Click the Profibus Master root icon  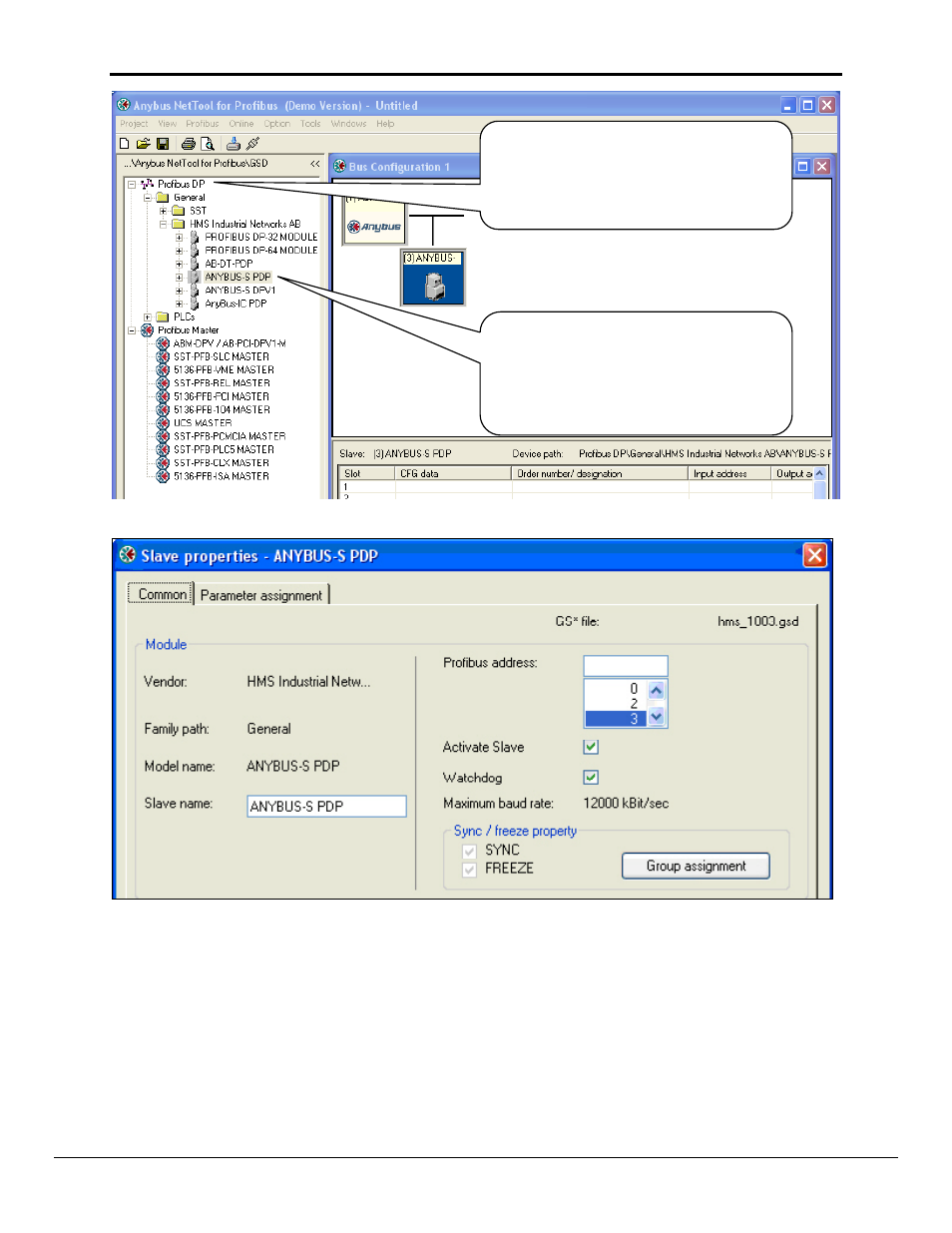coord(148,330)
